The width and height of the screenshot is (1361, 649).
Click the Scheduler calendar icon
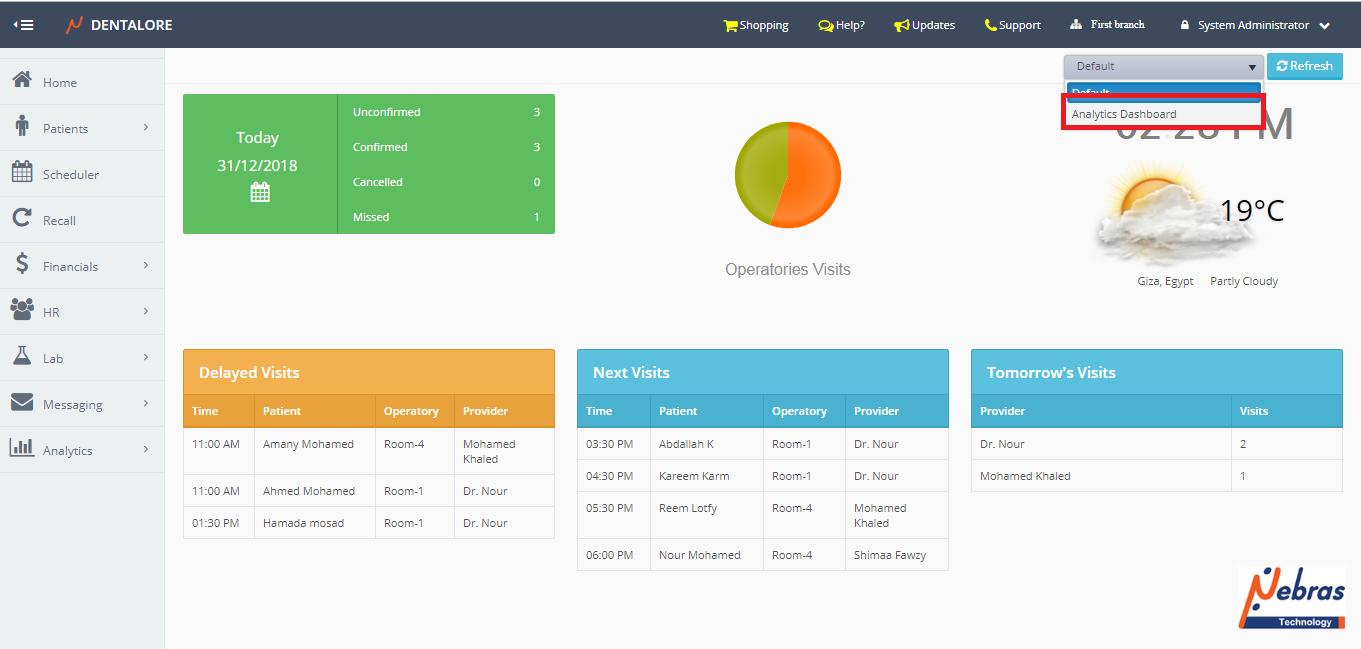(x=22, y=173)
